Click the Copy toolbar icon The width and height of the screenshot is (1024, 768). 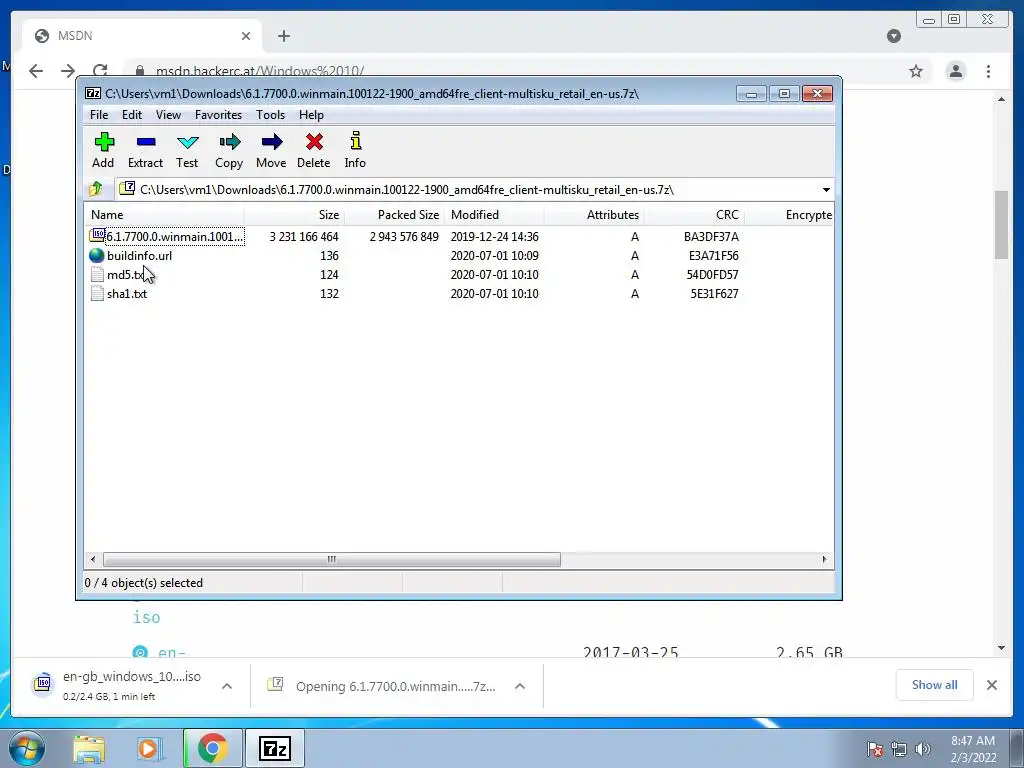(x=229, y=142)
